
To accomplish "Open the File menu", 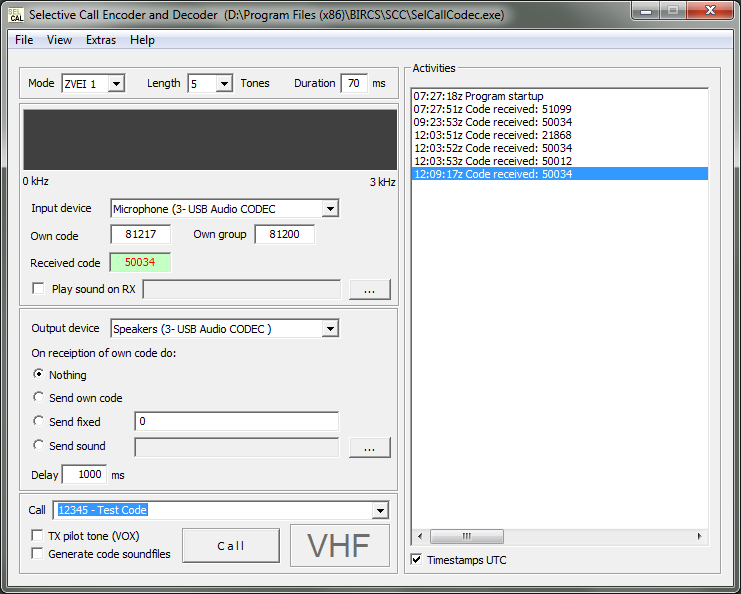I will point(24,40).
